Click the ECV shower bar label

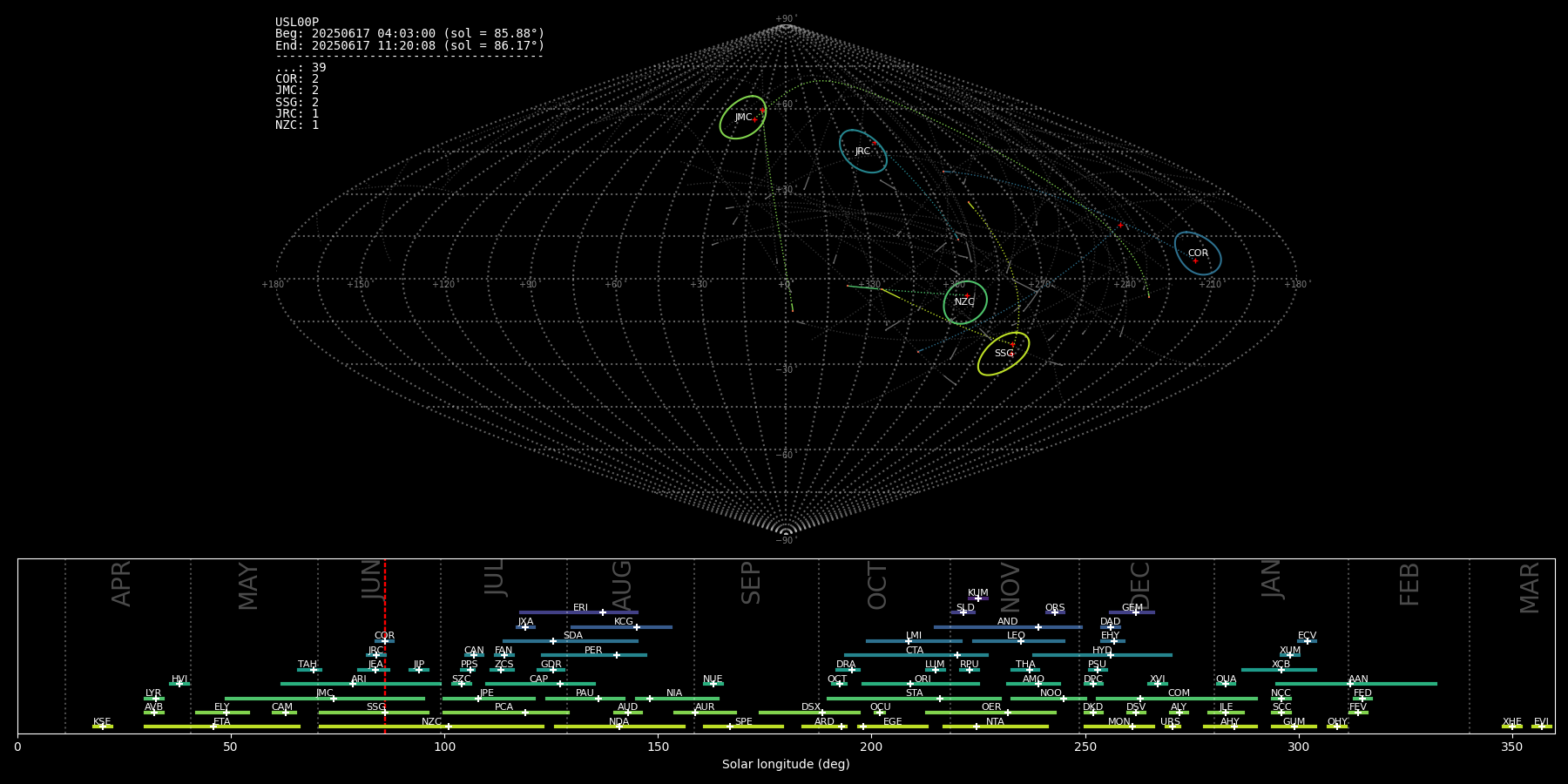point(1307,636)
